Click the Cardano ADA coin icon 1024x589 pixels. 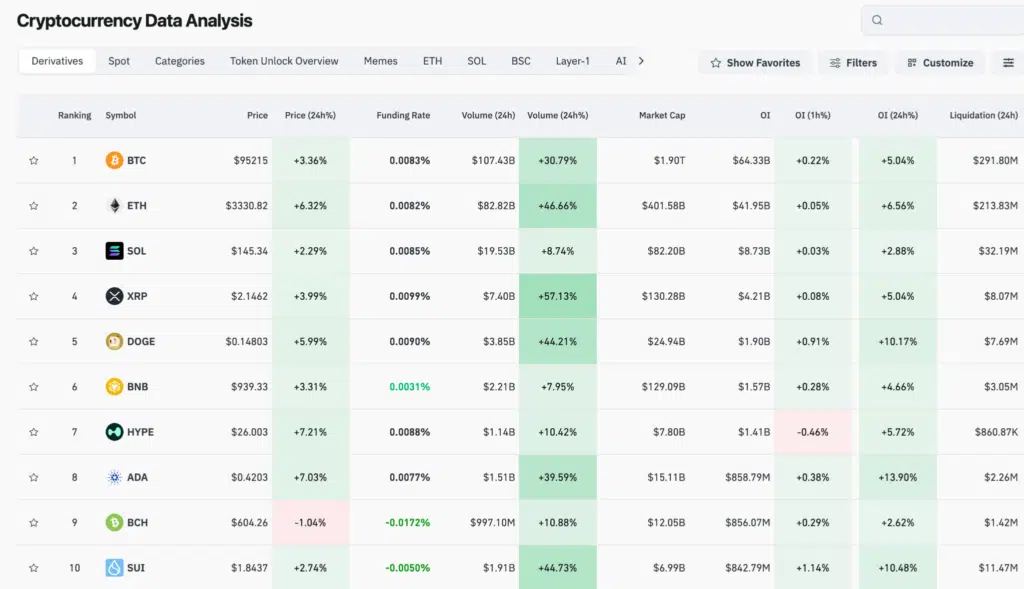tap(114, 477)
